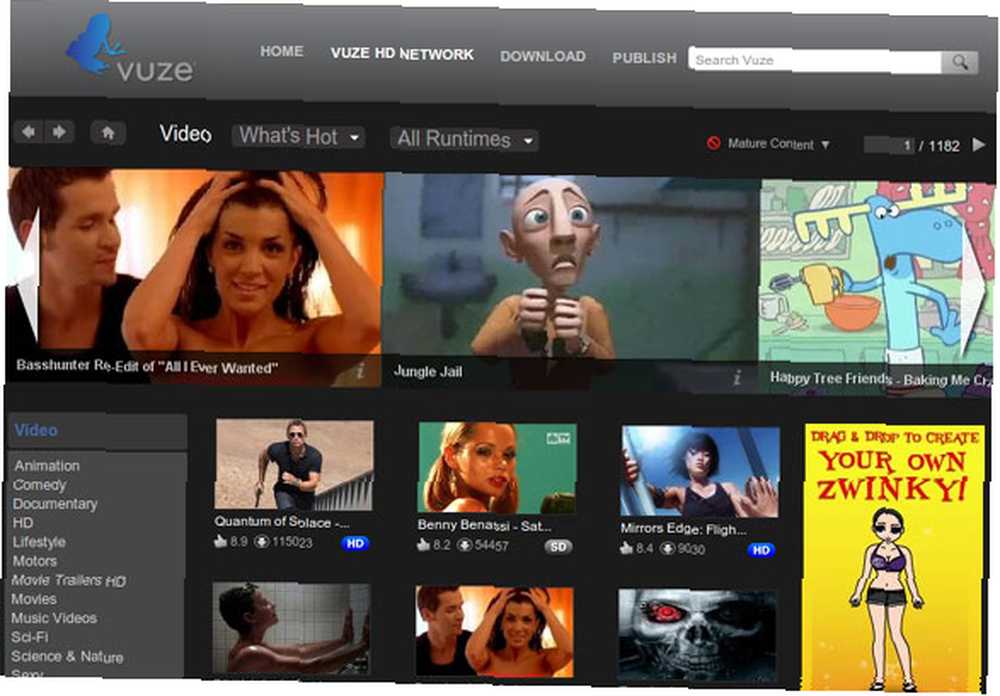Browse the Comedy category

[x=40, y=485]
